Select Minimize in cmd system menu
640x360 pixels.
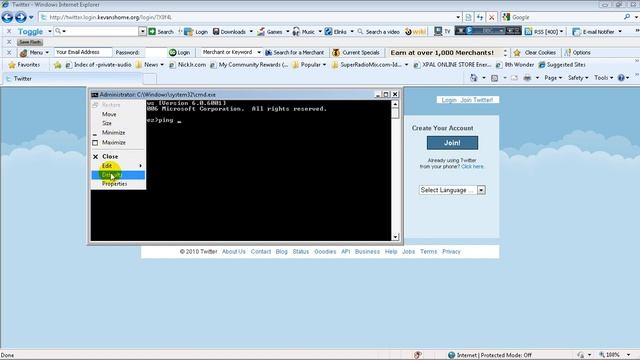(118, 133)
